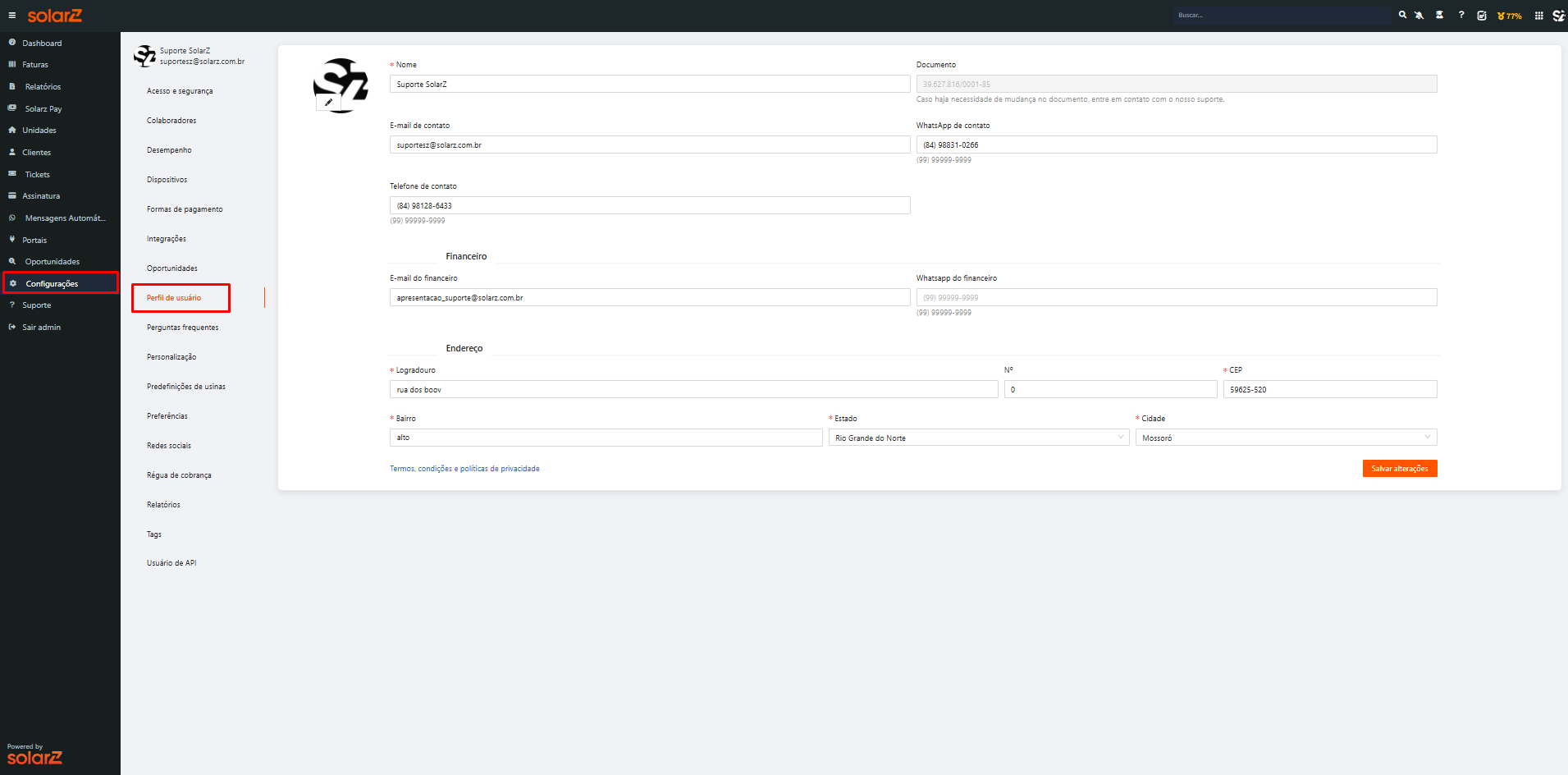1568x775 pixels.
Task: Open the user avatar menu in top-right corner
Action: [1559, 16]
